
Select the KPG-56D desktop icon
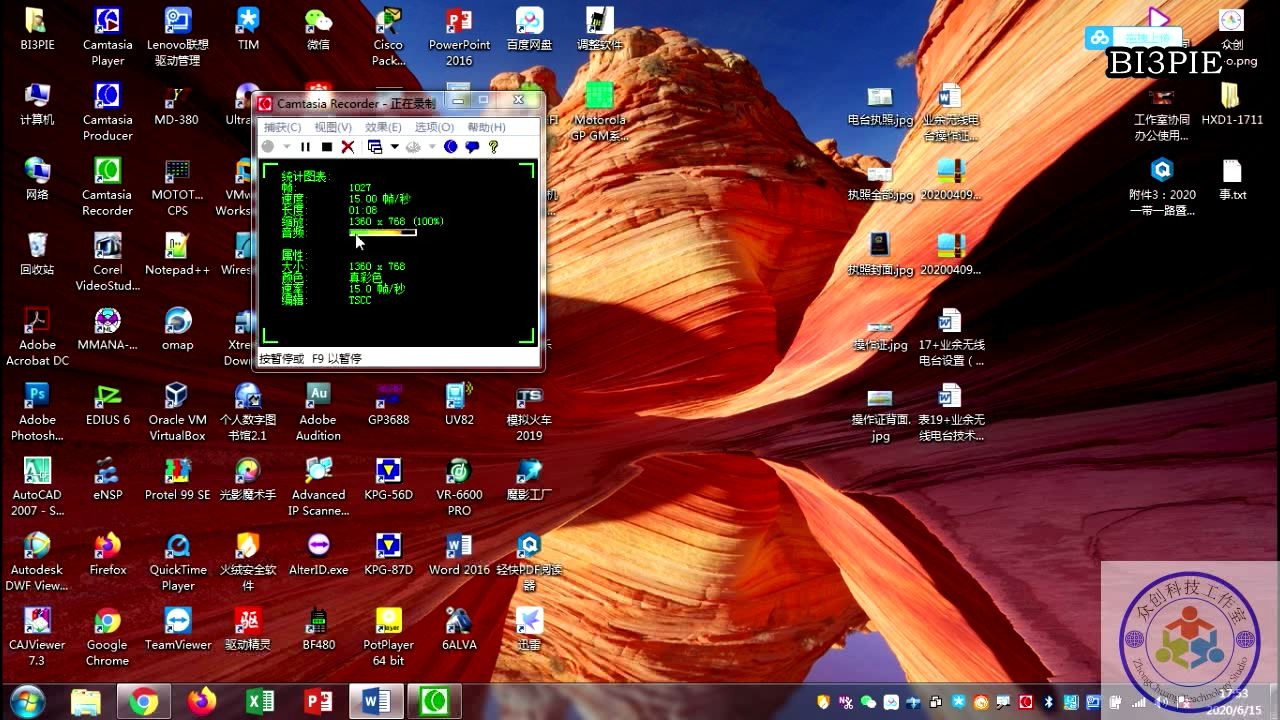(388, 479)
